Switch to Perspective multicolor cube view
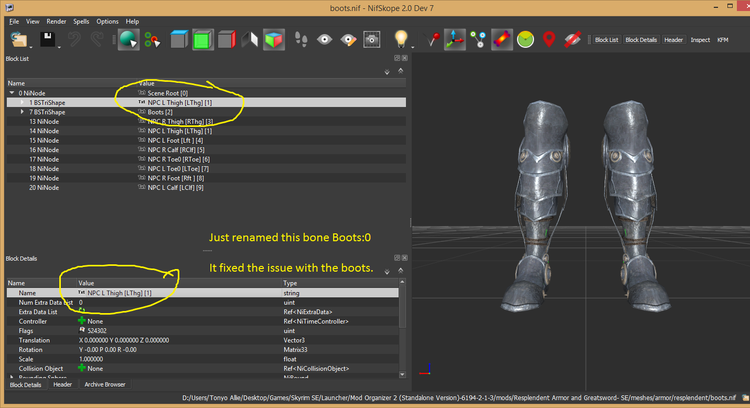The height and width of the screenshot is (408, 750). [x=274, y=40]
